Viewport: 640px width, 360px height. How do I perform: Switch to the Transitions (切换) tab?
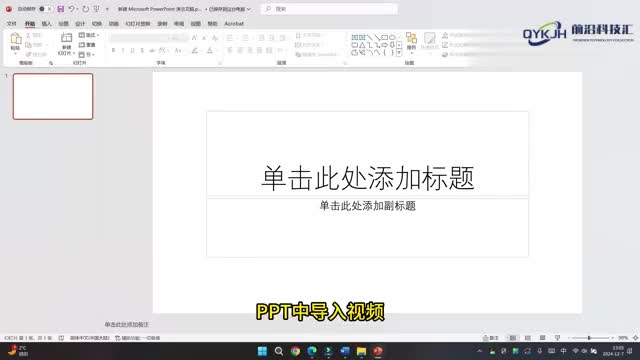click(x=97, y=24)
